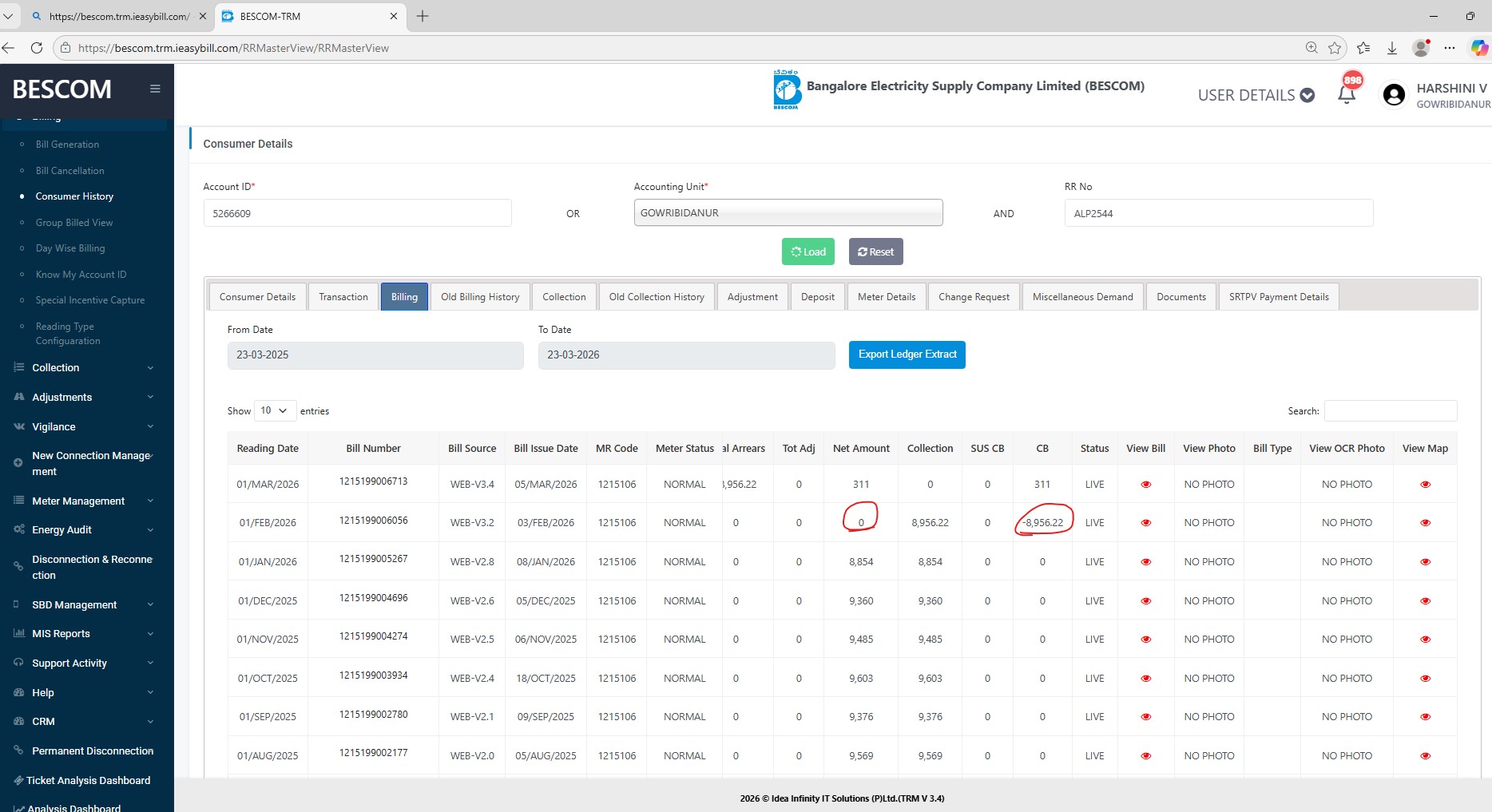The image size is (1492, 812).
Task: Click the page refresh icon
Action: tap(37, 48)
